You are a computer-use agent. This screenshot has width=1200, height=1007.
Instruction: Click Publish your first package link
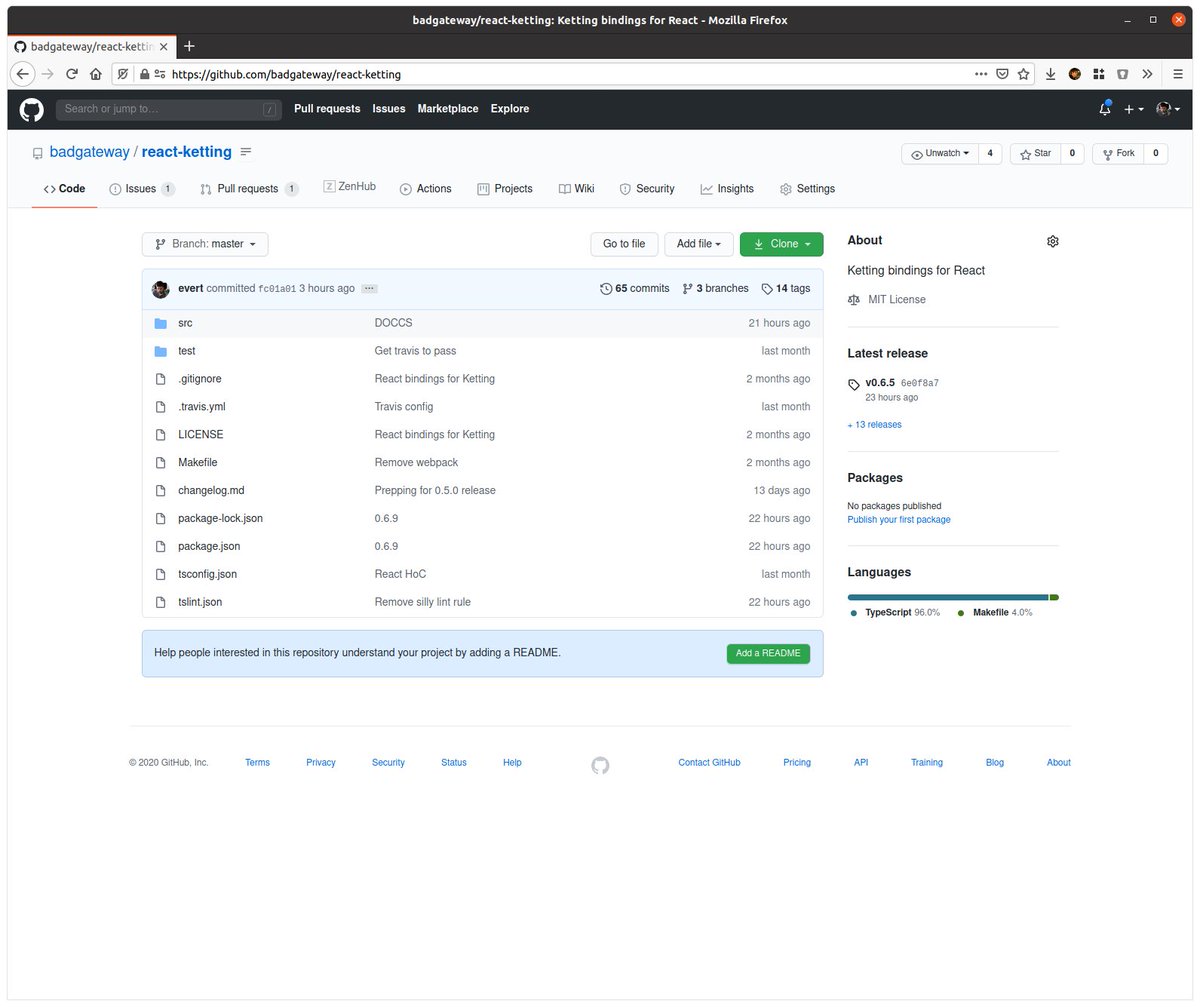pyautogui.click(x=899, y=520)
